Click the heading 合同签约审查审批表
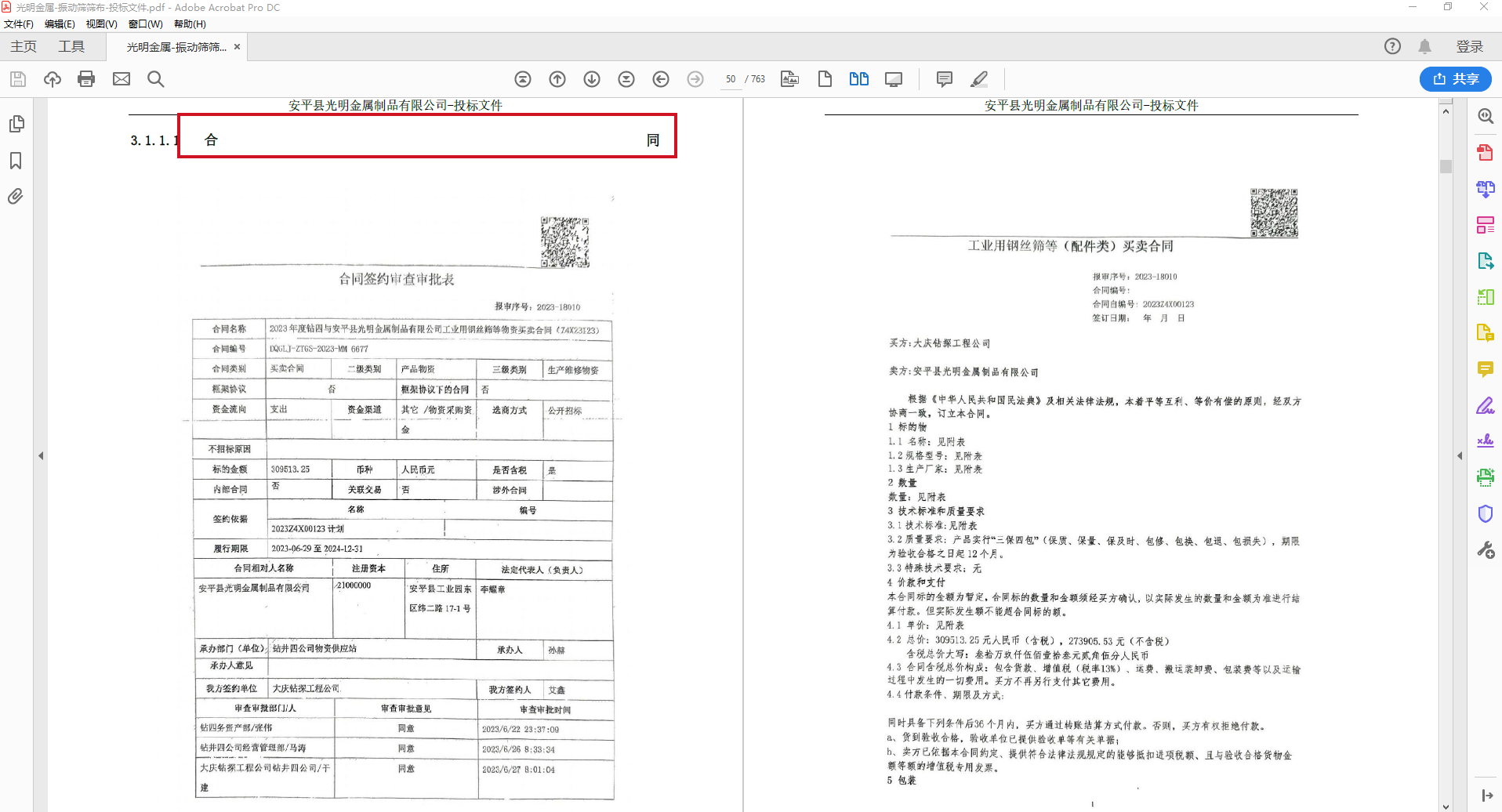Screen dimensions: 1502x812 397,279
